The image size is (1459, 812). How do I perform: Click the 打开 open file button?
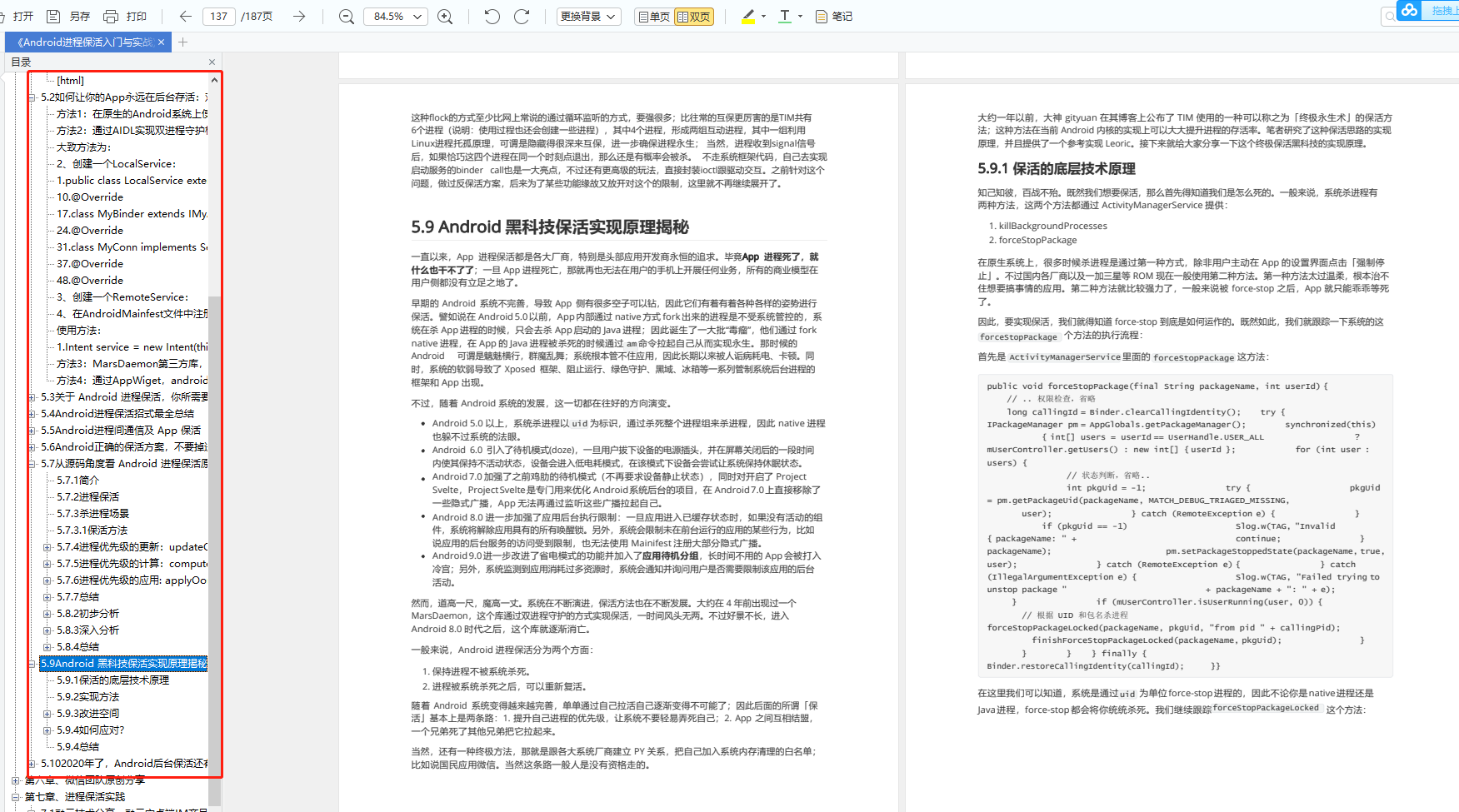(18, 16)
